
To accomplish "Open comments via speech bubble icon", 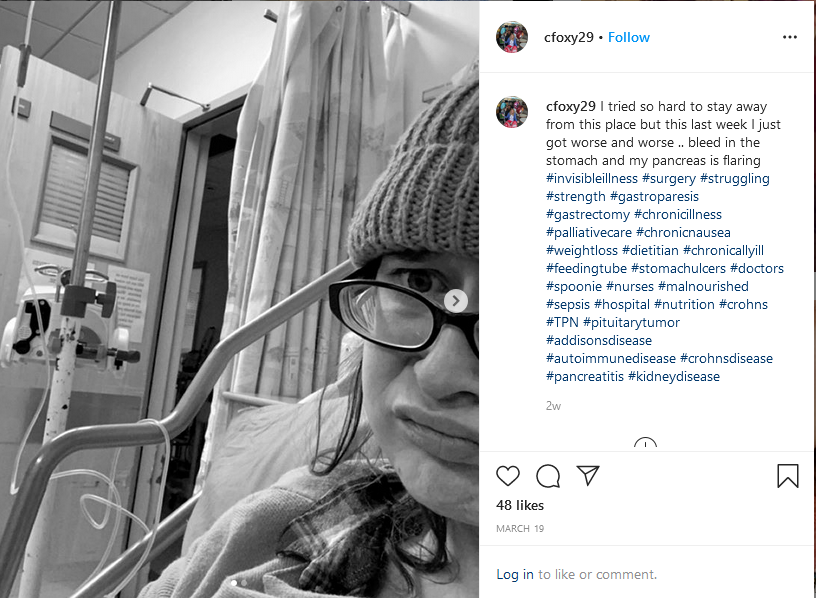I will pyautogui.click(x=548, y=476).
